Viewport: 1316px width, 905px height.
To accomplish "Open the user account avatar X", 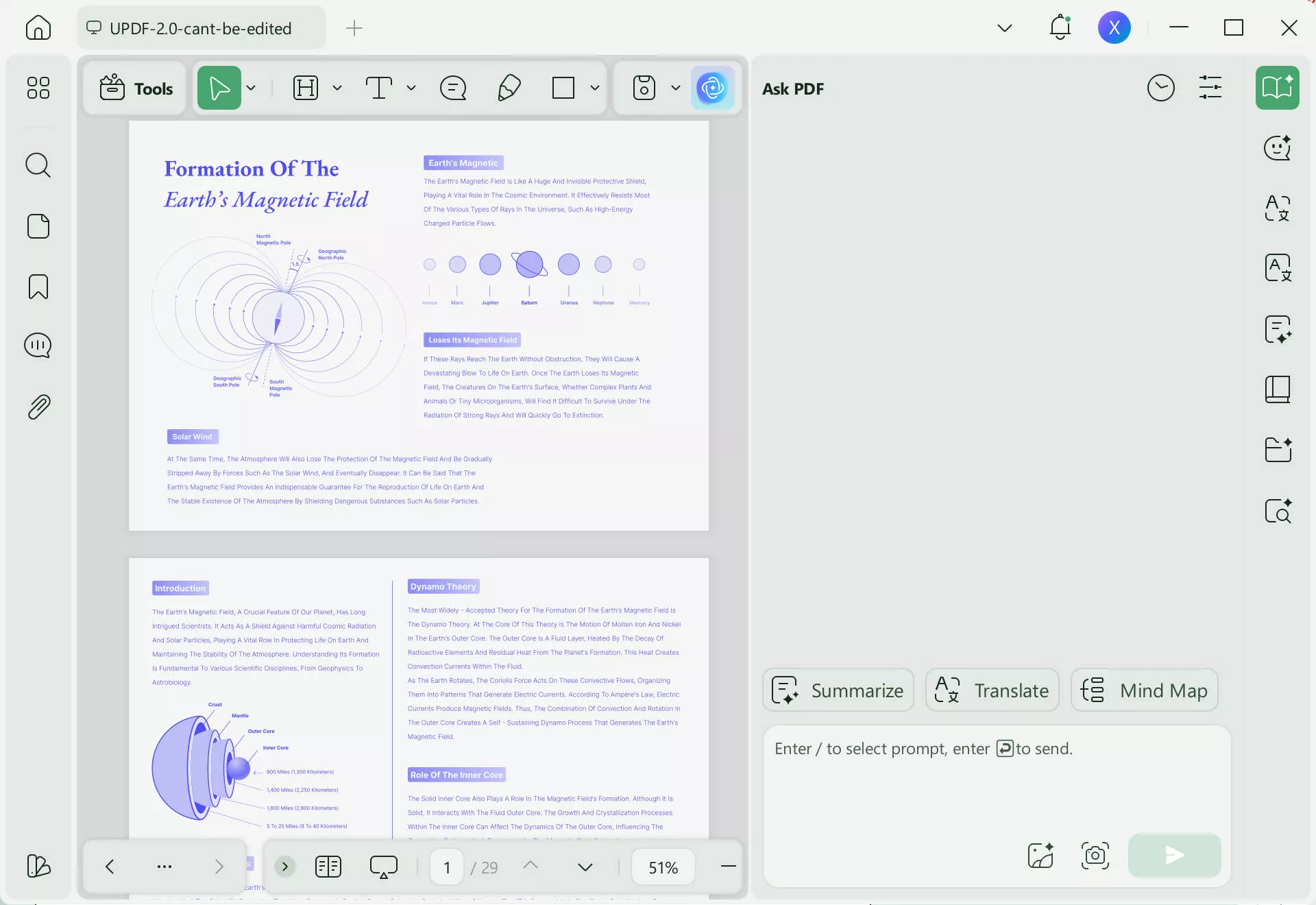I will (x=1114, y=27).
